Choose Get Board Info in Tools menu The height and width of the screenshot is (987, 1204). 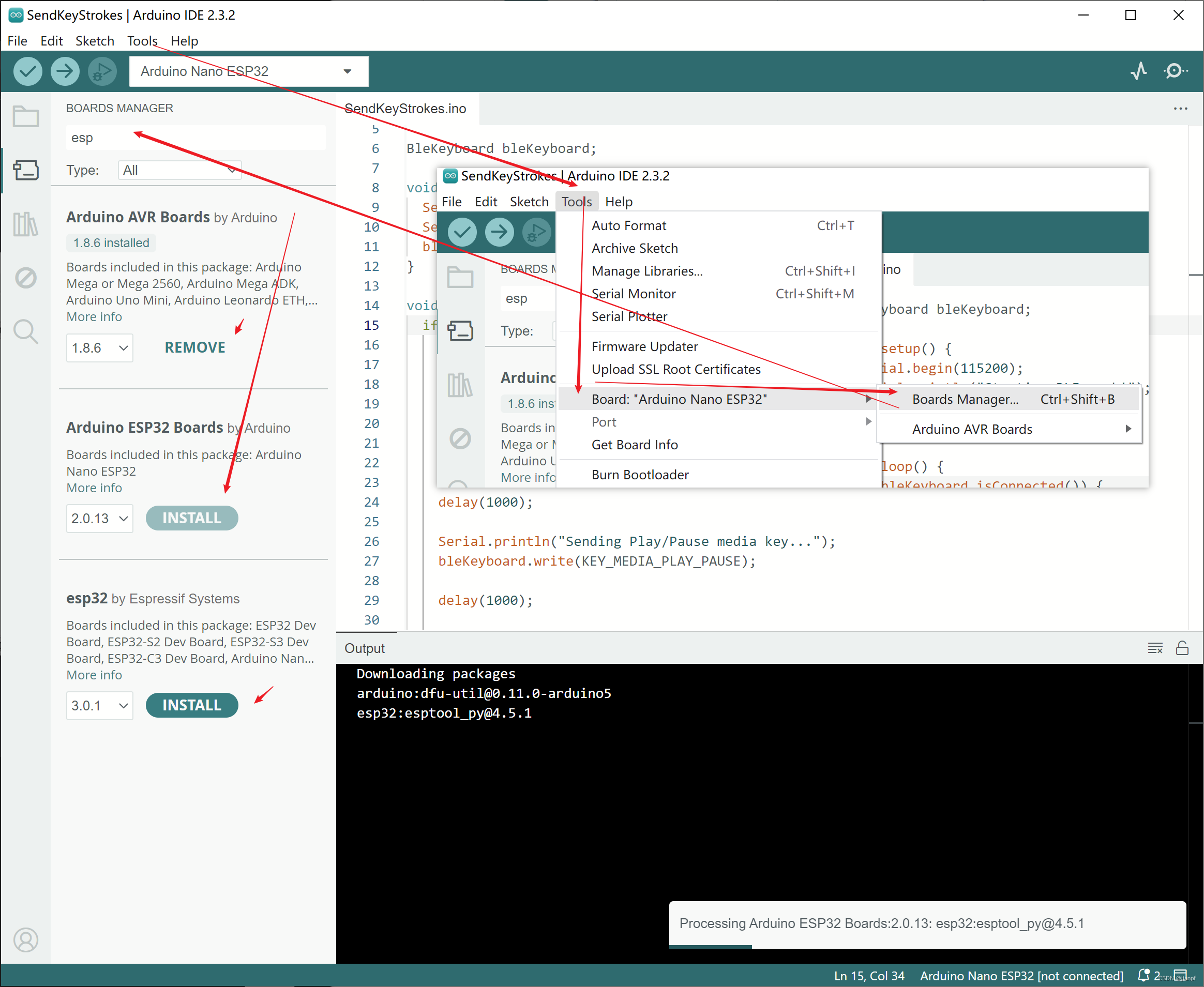[718, 445]
